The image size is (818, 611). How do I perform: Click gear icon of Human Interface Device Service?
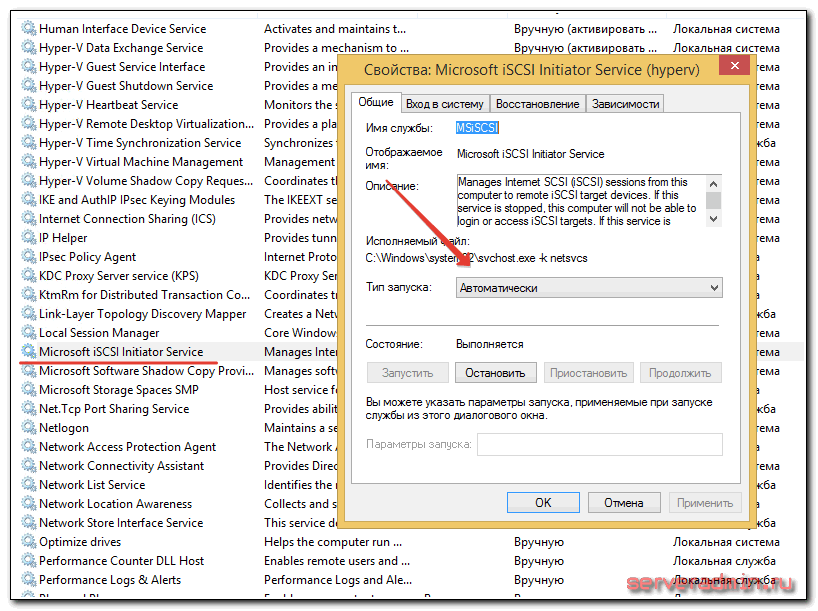click(28, 28)
